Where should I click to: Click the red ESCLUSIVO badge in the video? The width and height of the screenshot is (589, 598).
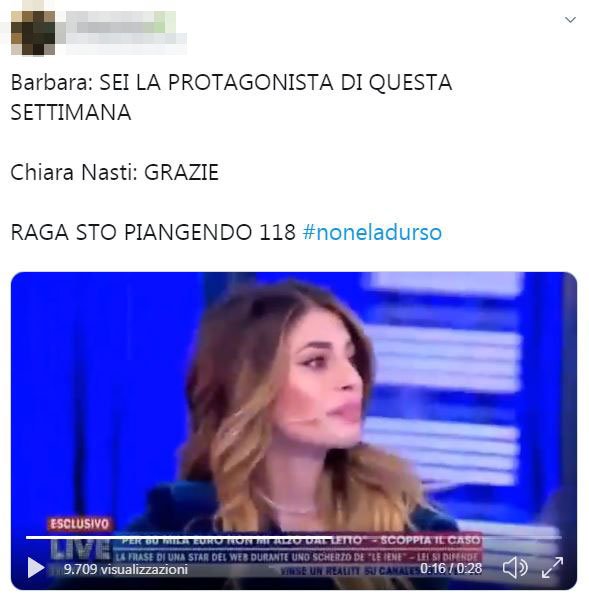pyautogui.click(x=80, y=524)
